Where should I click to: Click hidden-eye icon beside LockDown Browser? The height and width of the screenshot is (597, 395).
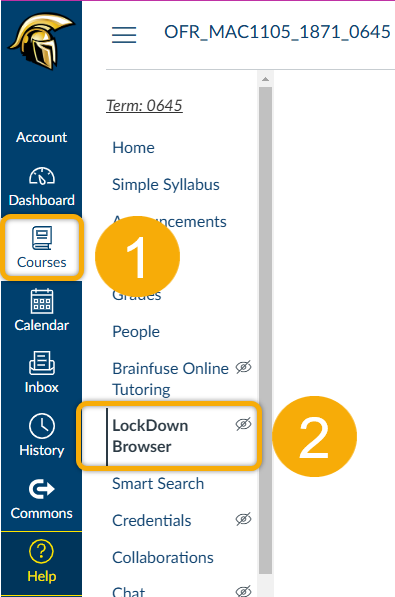243,424
